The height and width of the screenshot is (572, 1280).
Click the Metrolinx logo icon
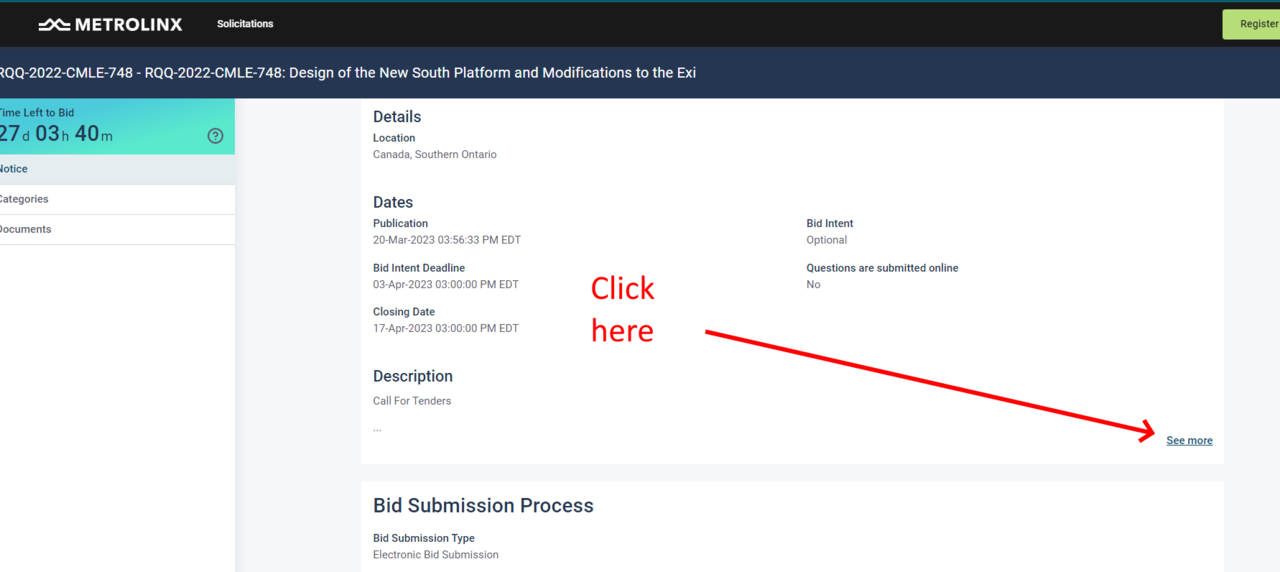[x=54, y=24]
